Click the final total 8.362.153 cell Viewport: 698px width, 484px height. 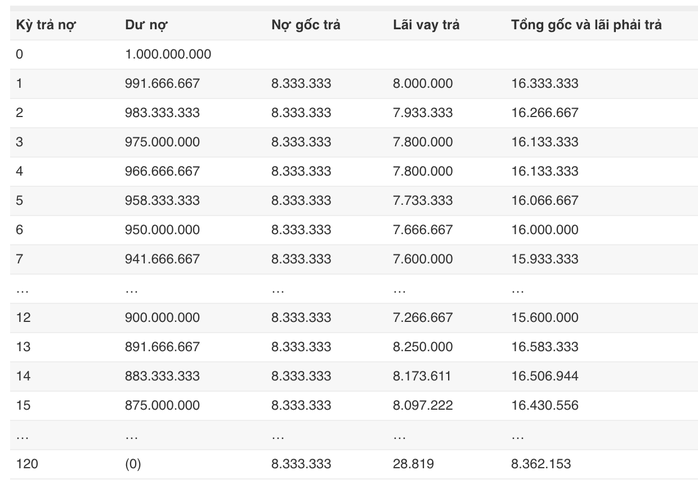click(x=540, y=464)
